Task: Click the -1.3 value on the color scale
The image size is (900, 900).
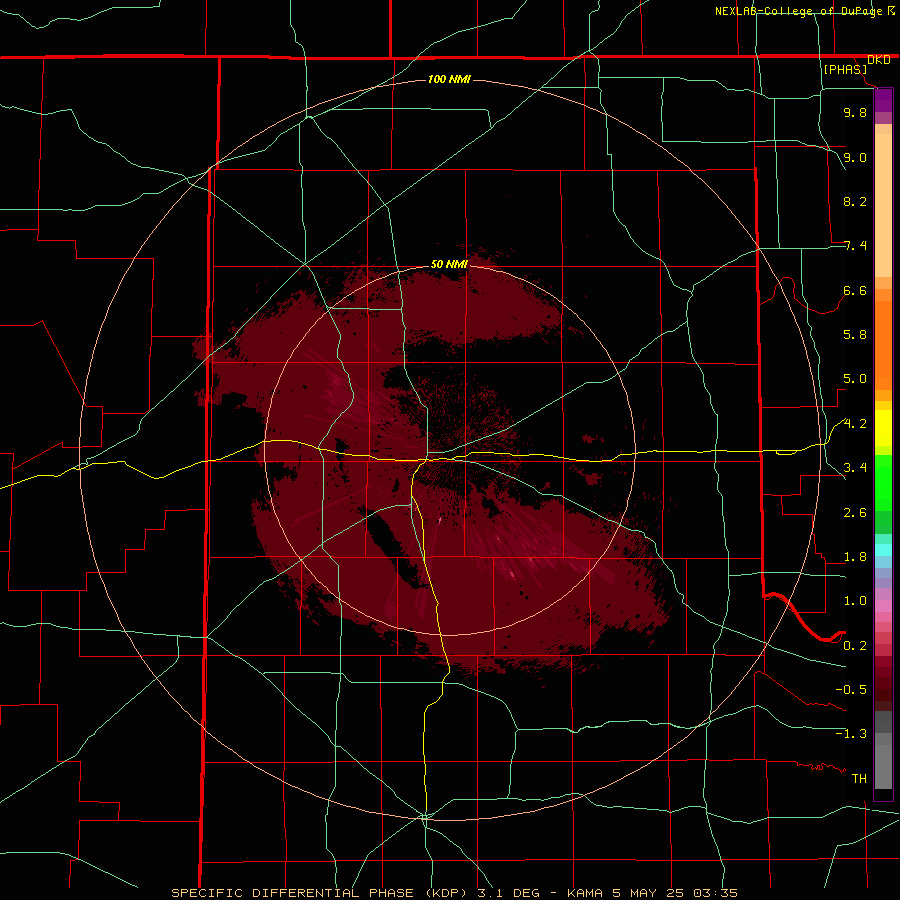Action: [x=851, y=734]
